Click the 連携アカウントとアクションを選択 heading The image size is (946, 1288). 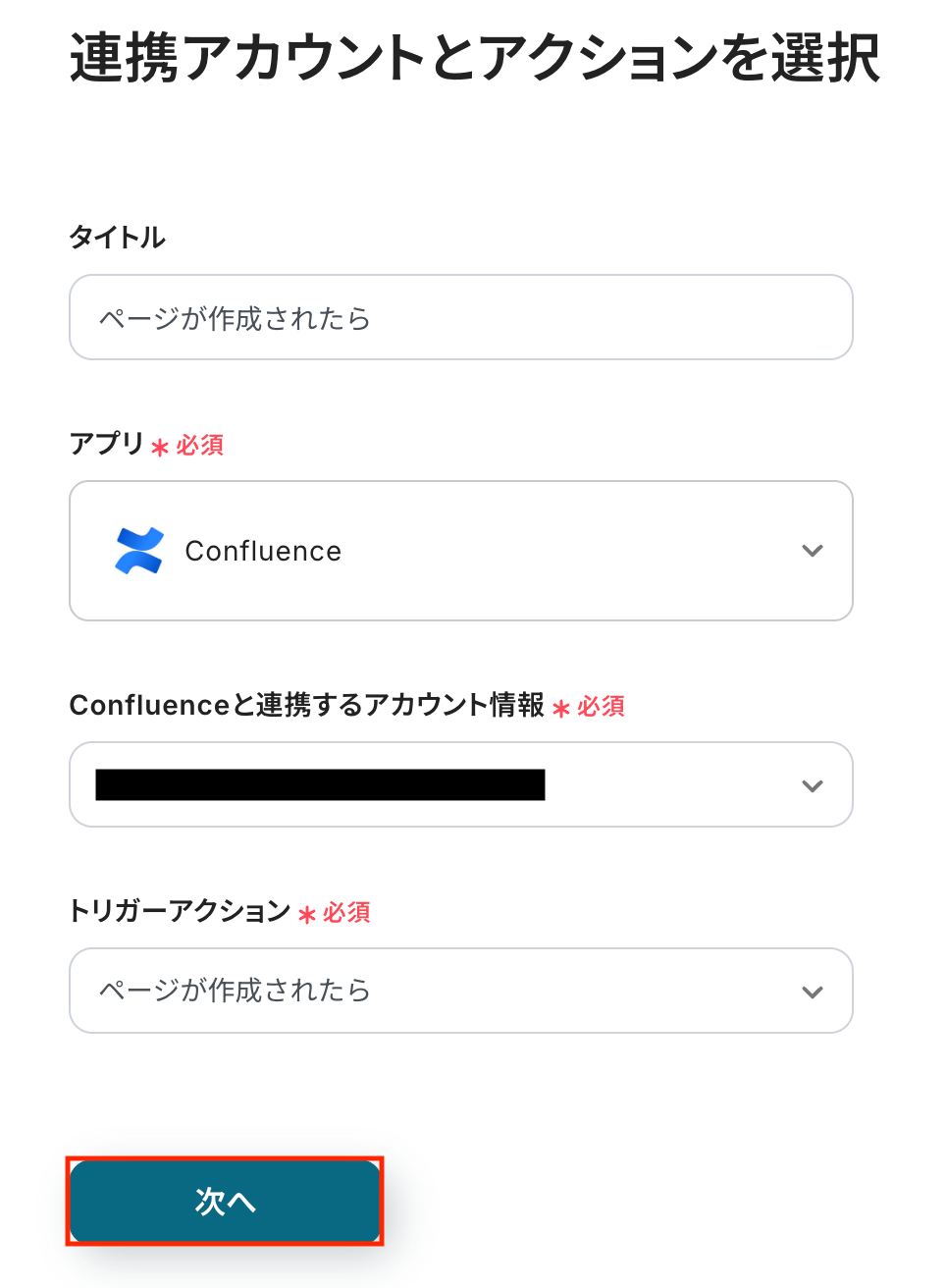[x=475, y=58]
